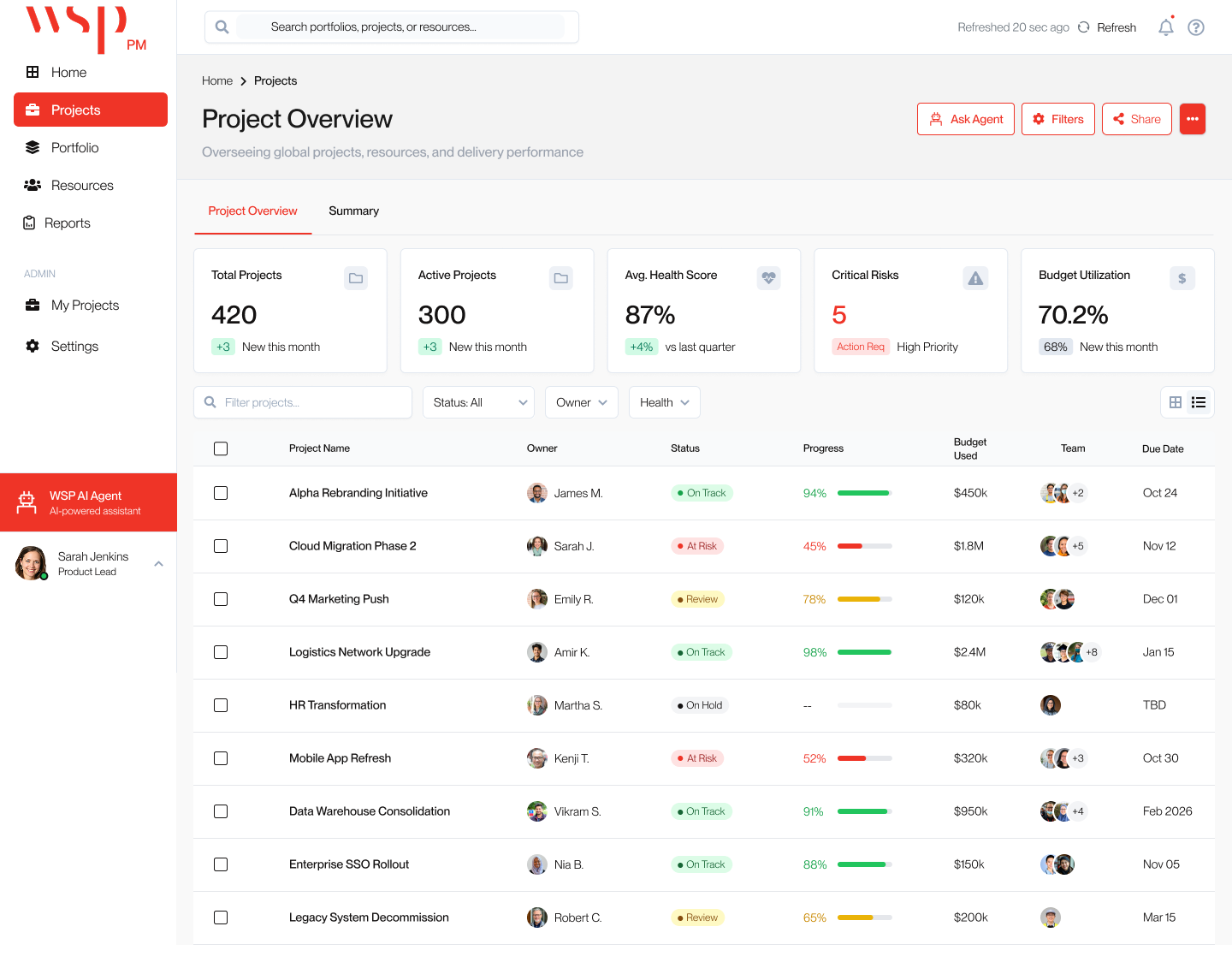
Task: Switch to list view layout
Action: coord(1199,402)
